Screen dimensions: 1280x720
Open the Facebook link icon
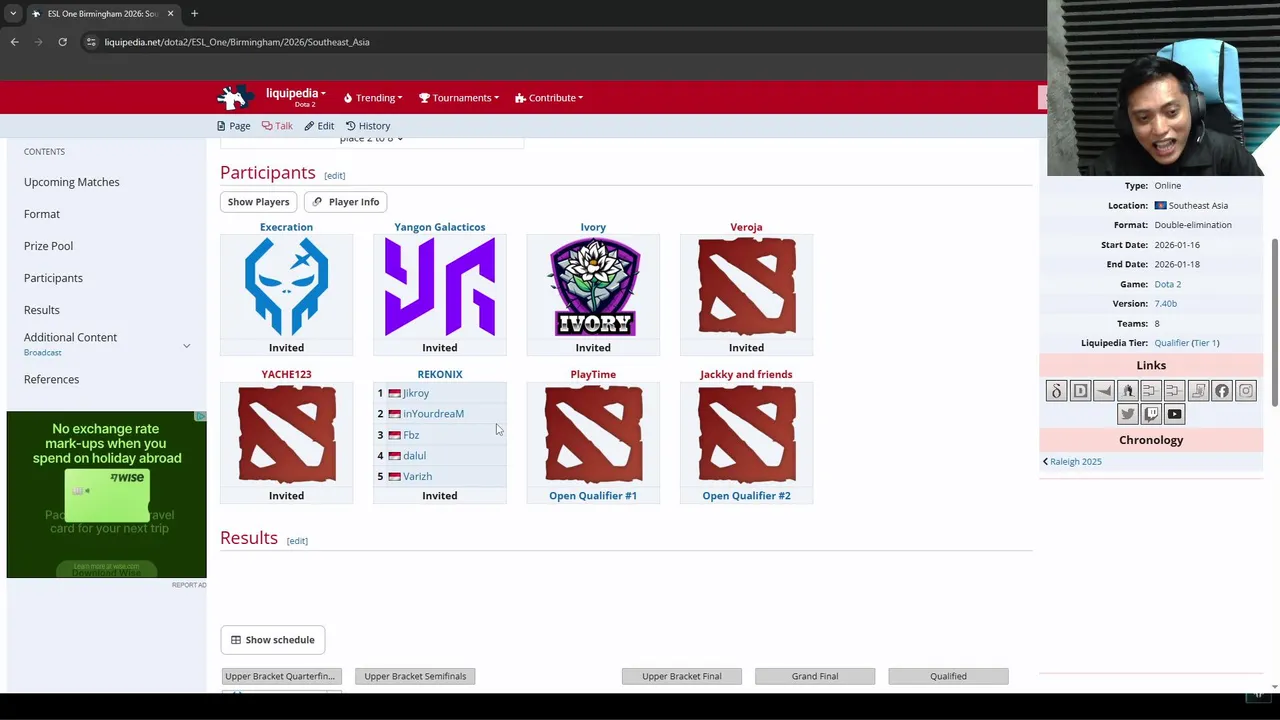pos(1222,391)
